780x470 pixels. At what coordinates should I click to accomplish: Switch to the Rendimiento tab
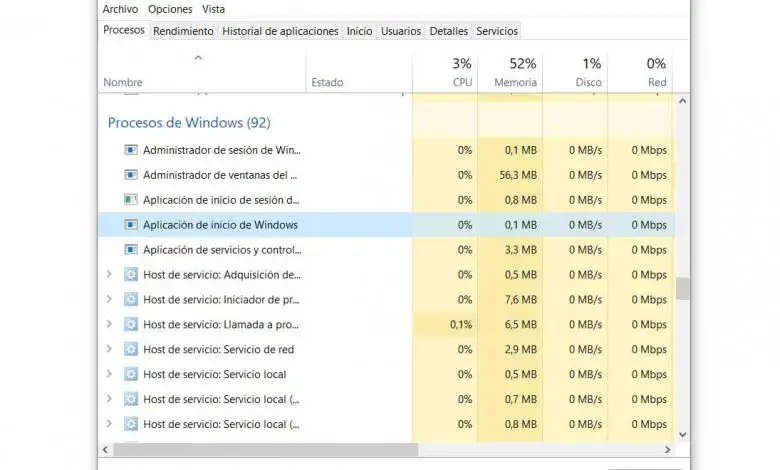pos(183,31)
